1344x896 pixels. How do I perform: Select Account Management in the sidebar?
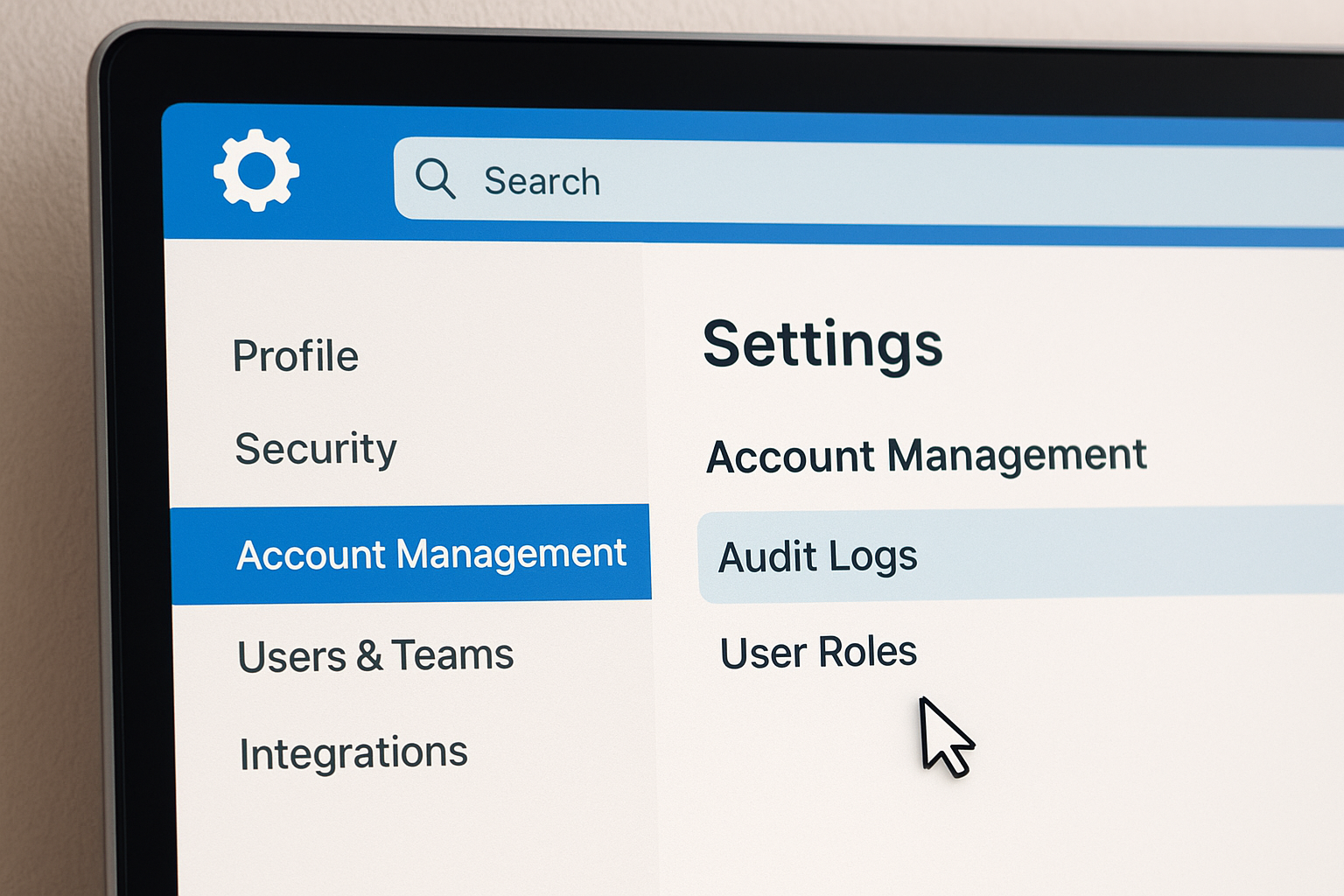(x=411, y=555)
